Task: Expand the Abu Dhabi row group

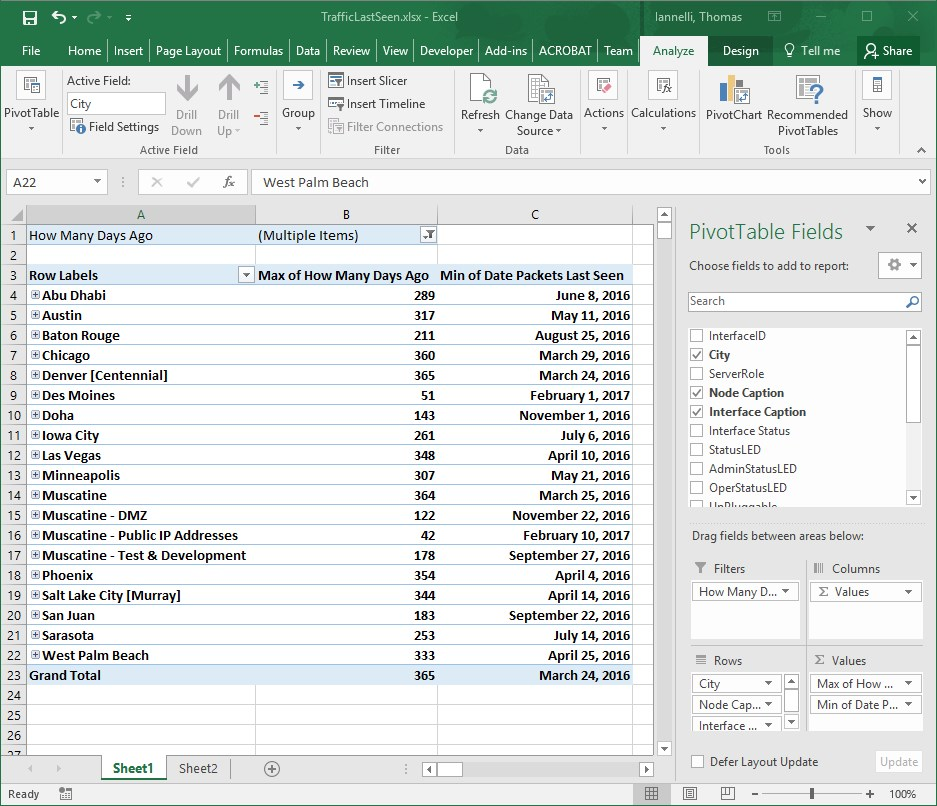Action: coord(35,295)
